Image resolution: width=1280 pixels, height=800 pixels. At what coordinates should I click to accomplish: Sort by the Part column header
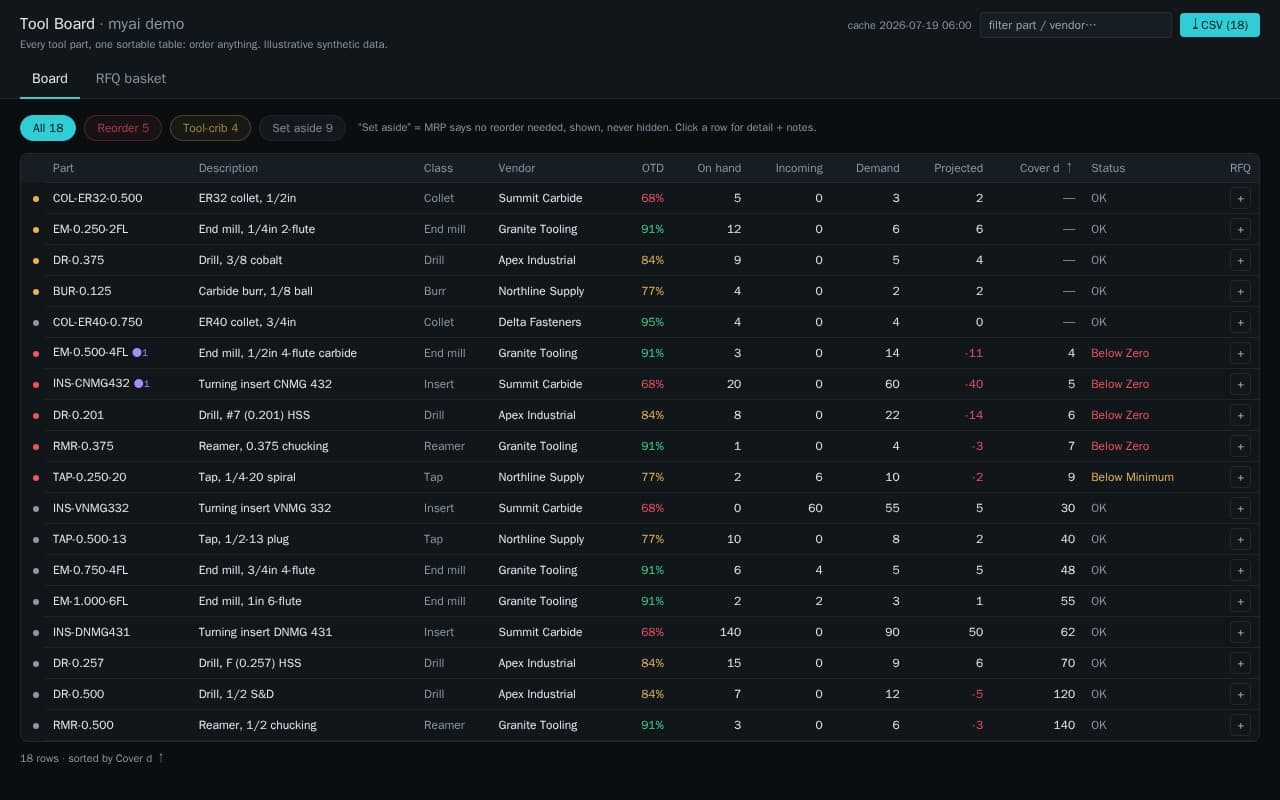[x=63, y=168]
